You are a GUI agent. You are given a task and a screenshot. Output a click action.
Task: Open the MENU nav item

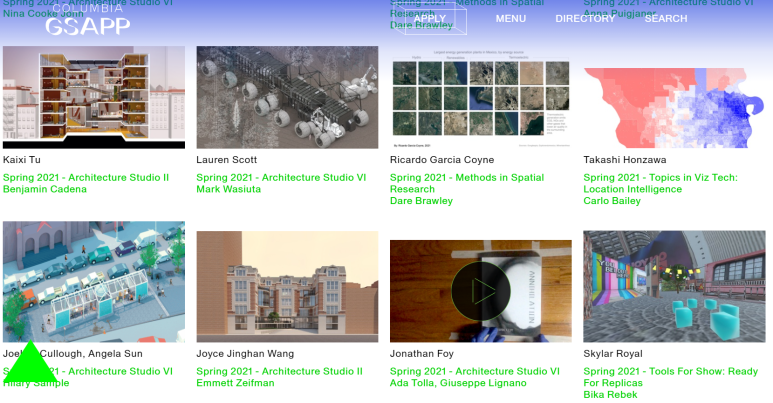pyautogui.click(x=511, y=18)
